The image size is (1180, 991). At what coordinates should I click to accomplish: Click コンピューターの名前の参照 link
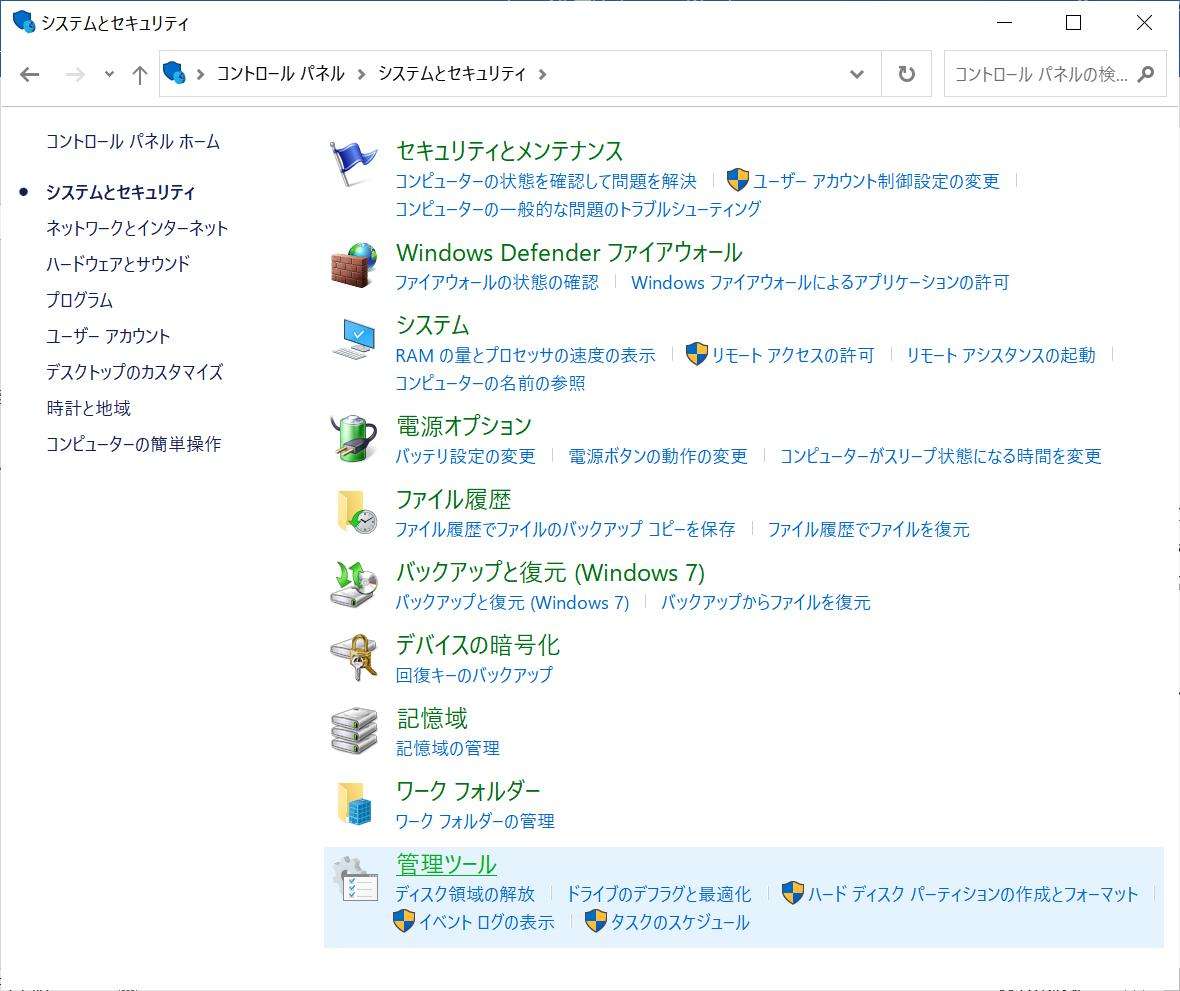pos(490,383)
